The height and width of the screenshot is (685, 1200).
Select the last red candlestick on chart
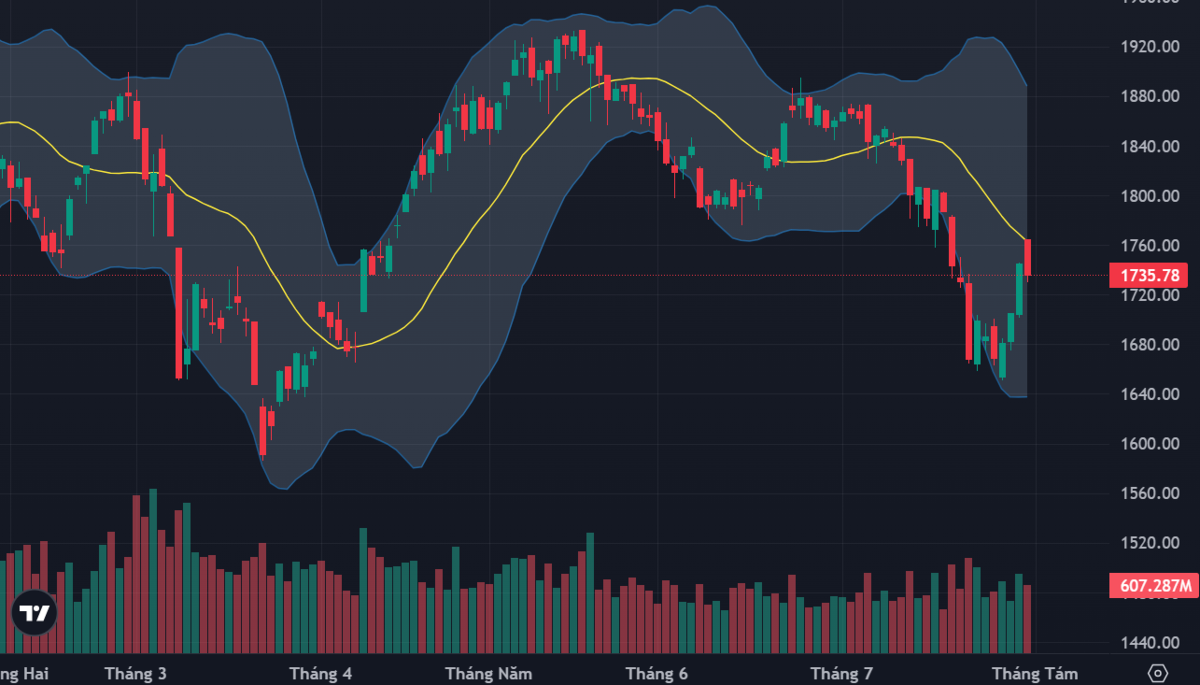click(1027, 258)
